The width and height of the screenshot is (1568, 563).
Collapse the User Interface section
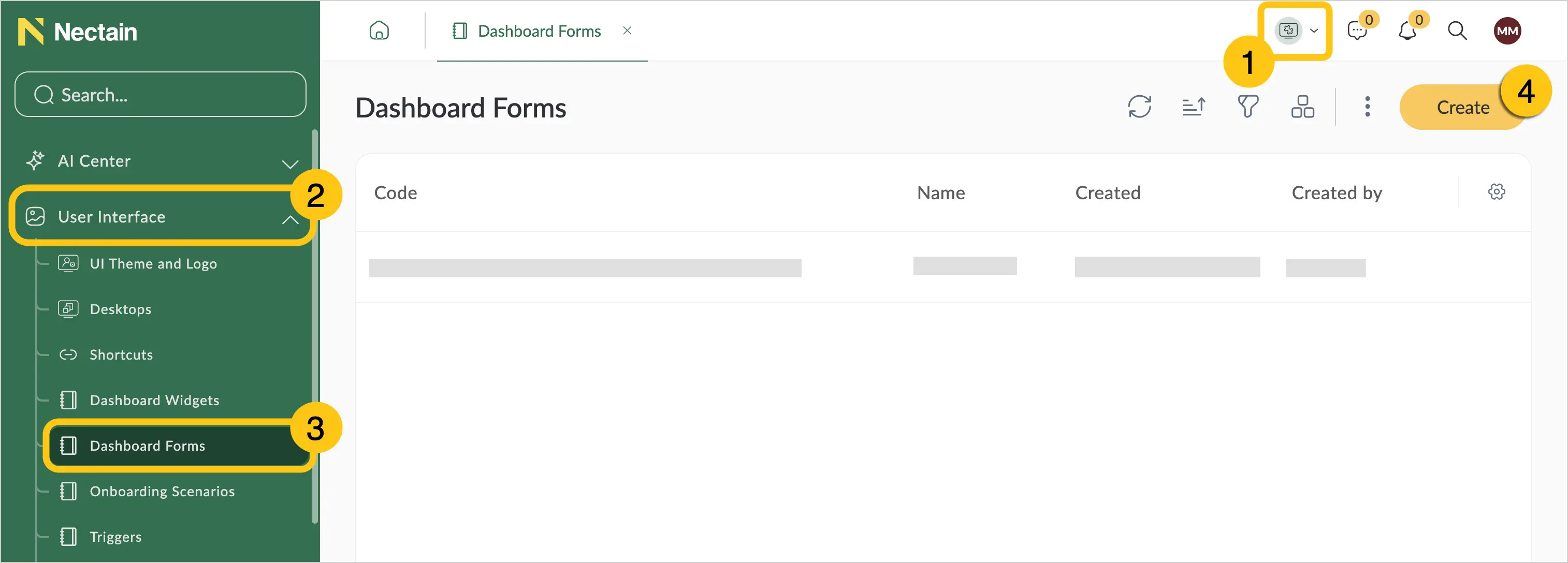[x=290, y=219]
